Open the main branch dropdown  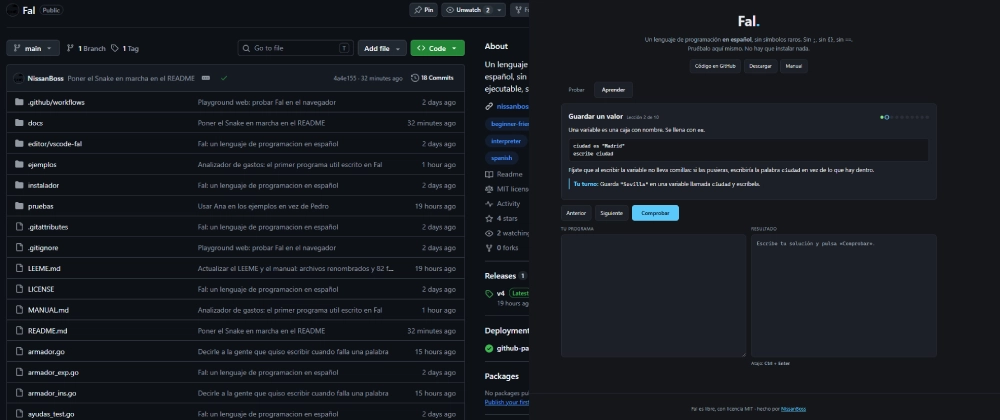pyautogui.click(x=33, y=48)
